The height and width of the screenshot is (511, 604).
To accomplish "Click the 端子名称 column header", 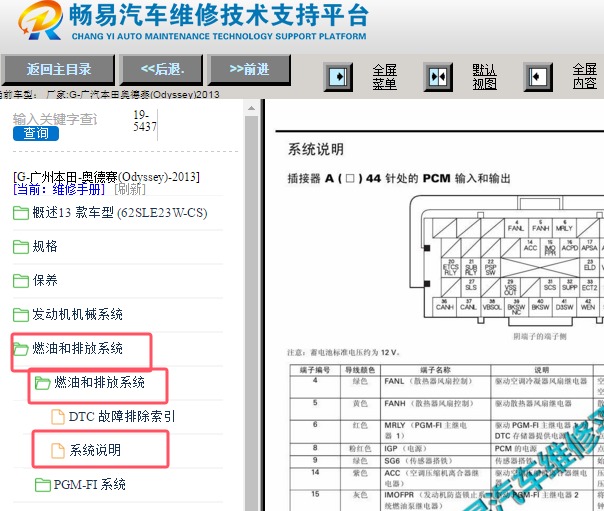I will point(435,370).
